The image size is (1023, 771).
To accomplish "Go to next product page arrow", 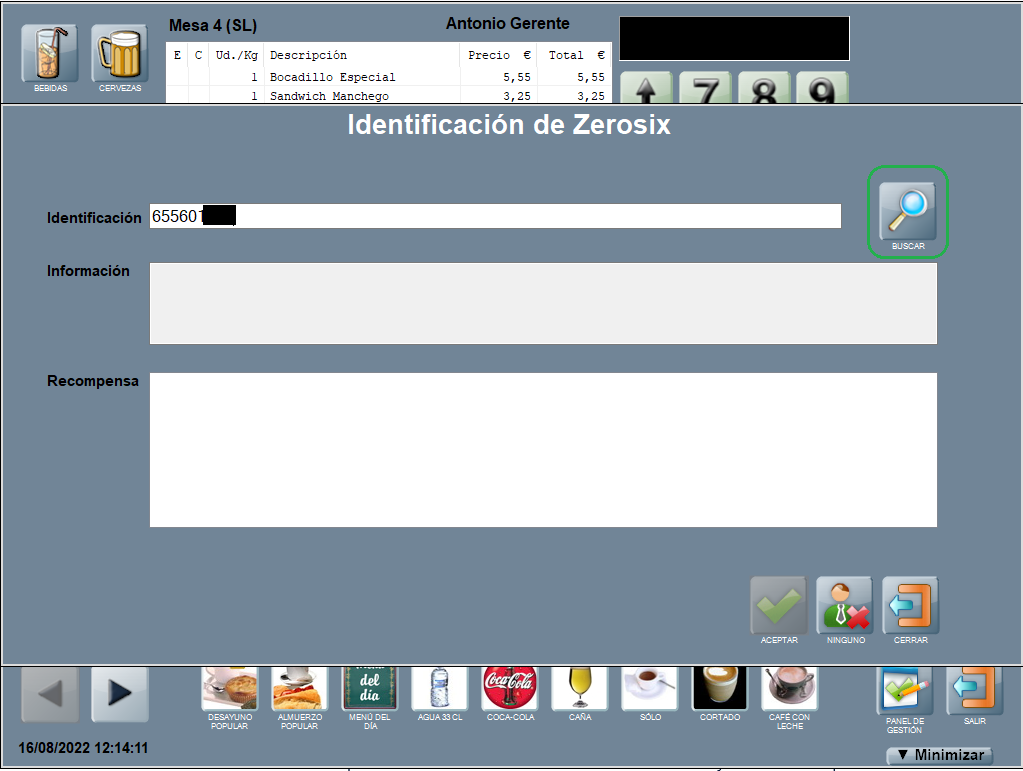I will click(120, 694).
